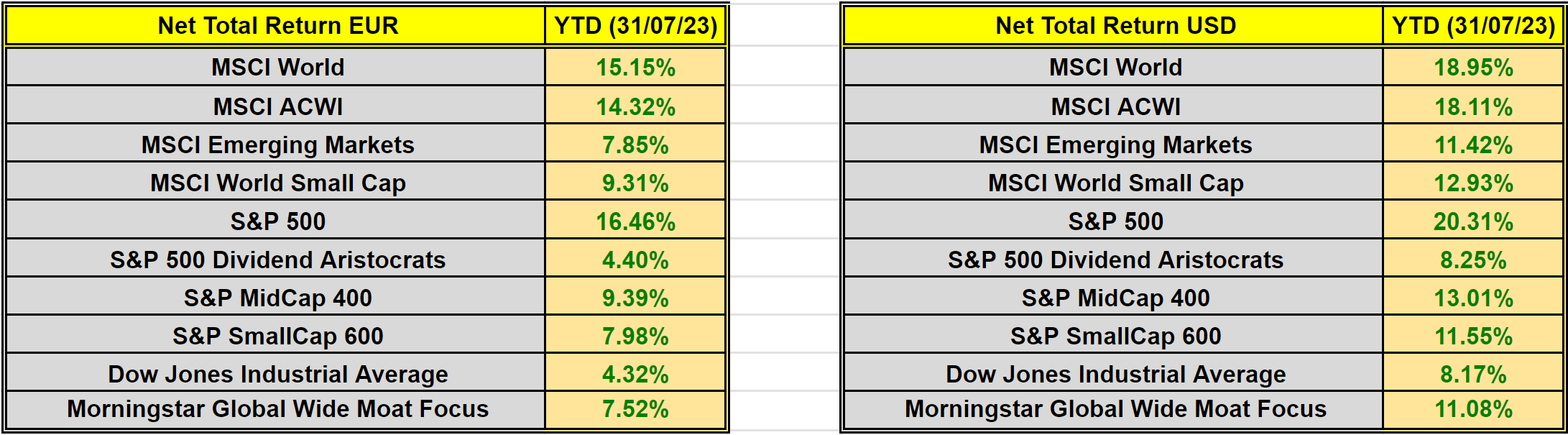Click the Net Total Return EUR header

click(277, 26)
